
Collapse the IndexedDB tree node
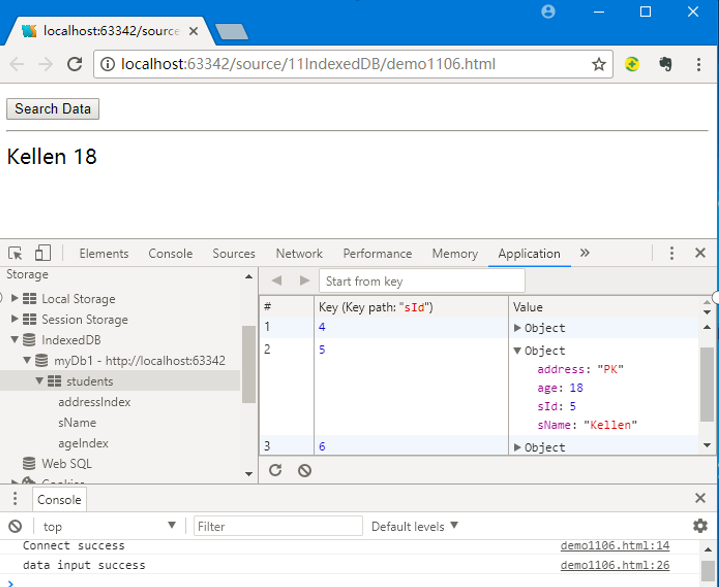tap(15, 339)
